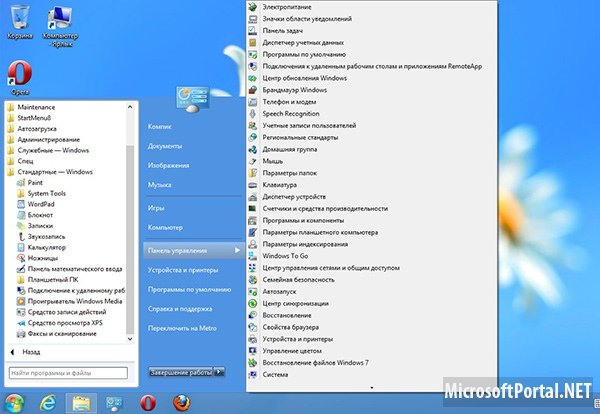Expand the Автозагрузка folder

pyautogui.click(x=32, y=129)
